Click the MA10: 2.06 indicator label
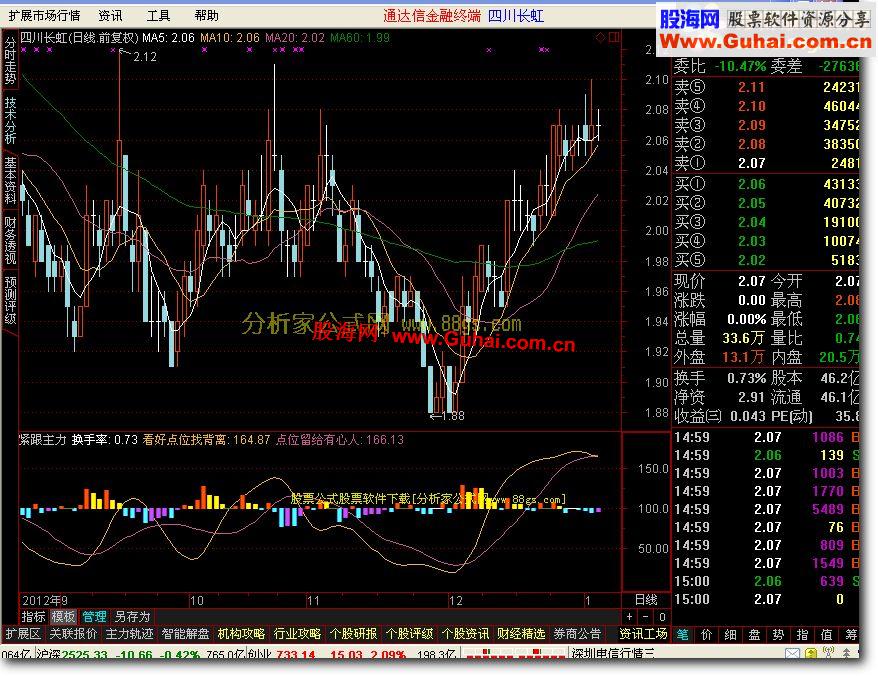Image resolution: width=878 pixels, height=676 pixels. [230, 38]
